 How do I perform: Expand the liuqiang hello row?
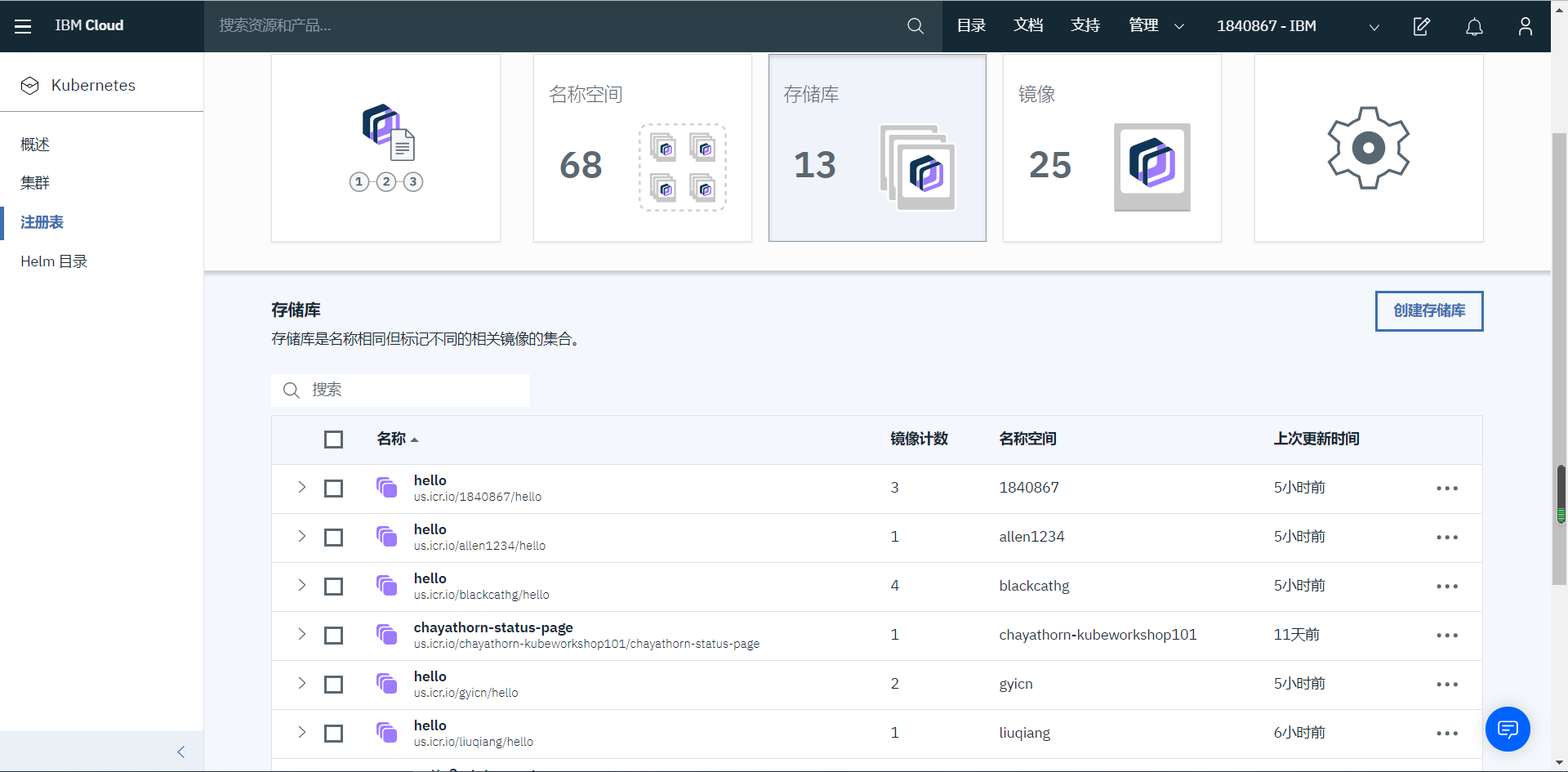click(x=301, y=732)
